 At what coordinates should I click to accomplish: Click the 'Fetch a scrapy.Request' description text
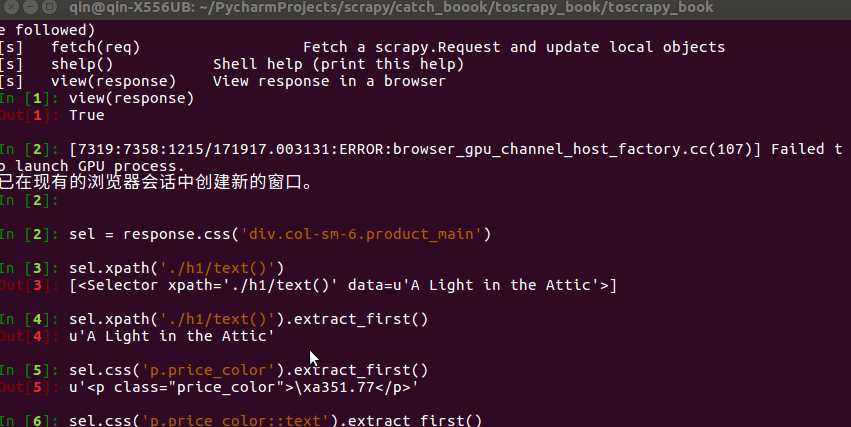[513, 47]
